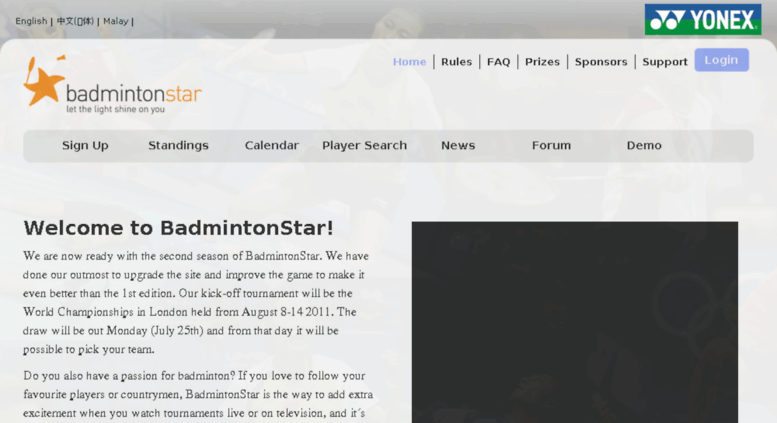Open the Standings tab
The width and height of the screenshot is (777, 423).
click(178, 146)
